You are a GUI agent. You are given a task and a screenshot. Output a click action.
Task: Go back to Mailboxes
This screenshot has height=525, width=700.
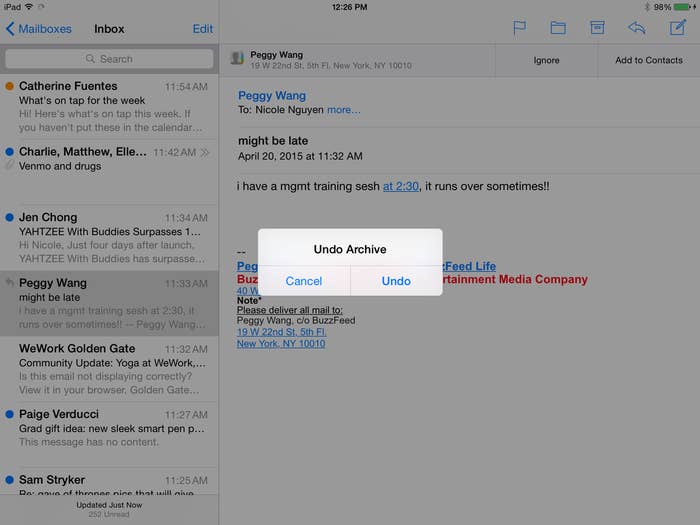point(38,29)
